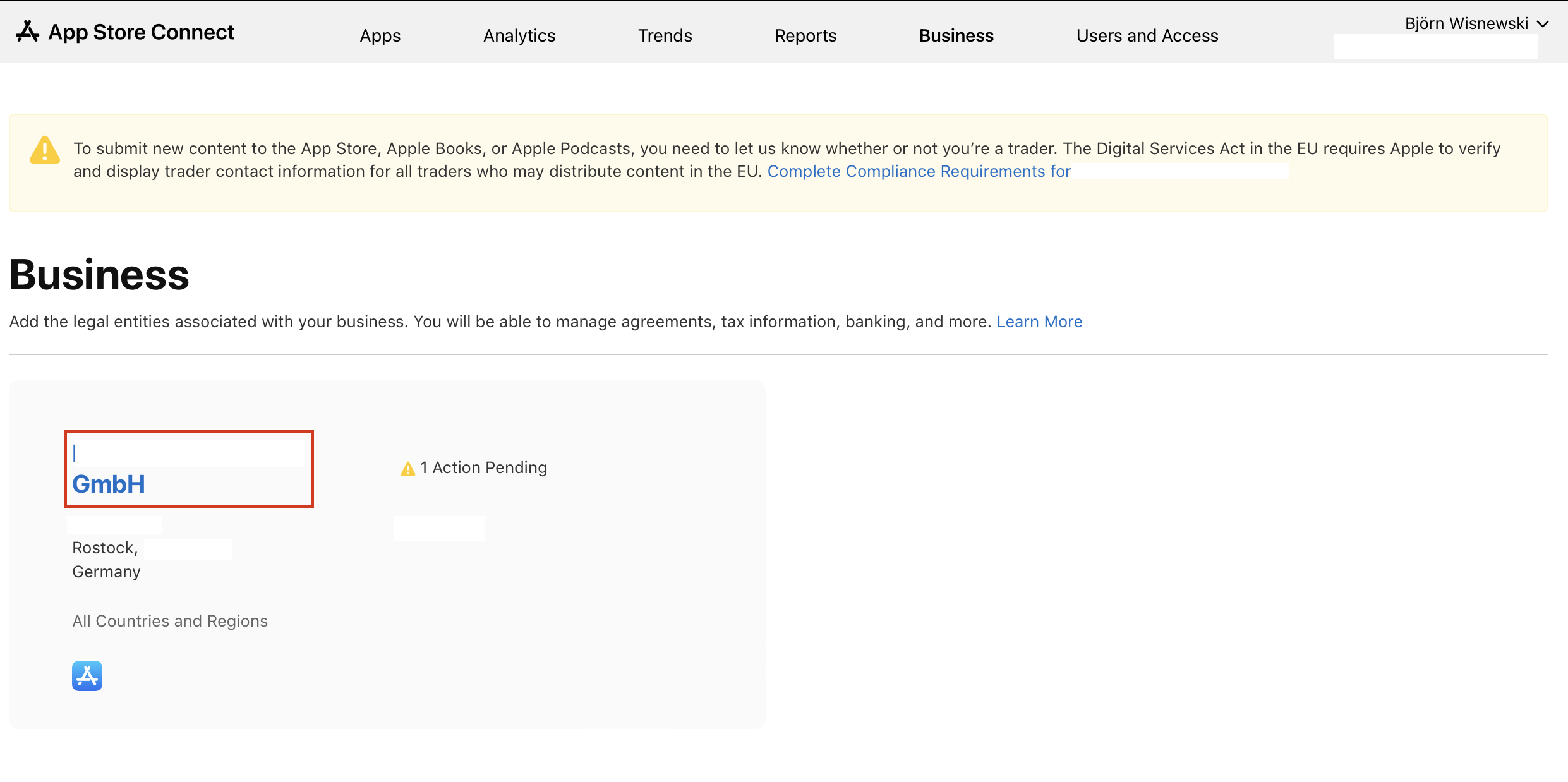1568x782 pixels.
Task: Click the Germany country text
Action: tap(106, 572)
